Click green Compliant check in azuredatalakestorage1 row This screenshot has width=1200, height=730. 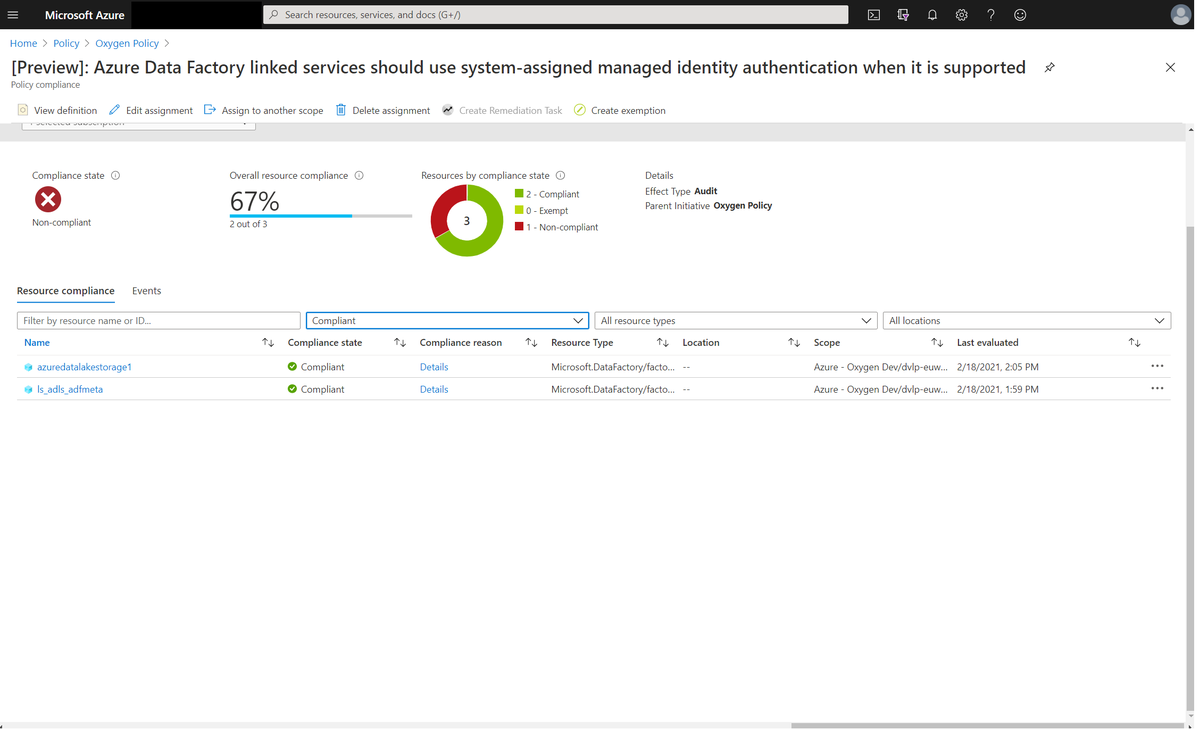click(x=292, y=367)
